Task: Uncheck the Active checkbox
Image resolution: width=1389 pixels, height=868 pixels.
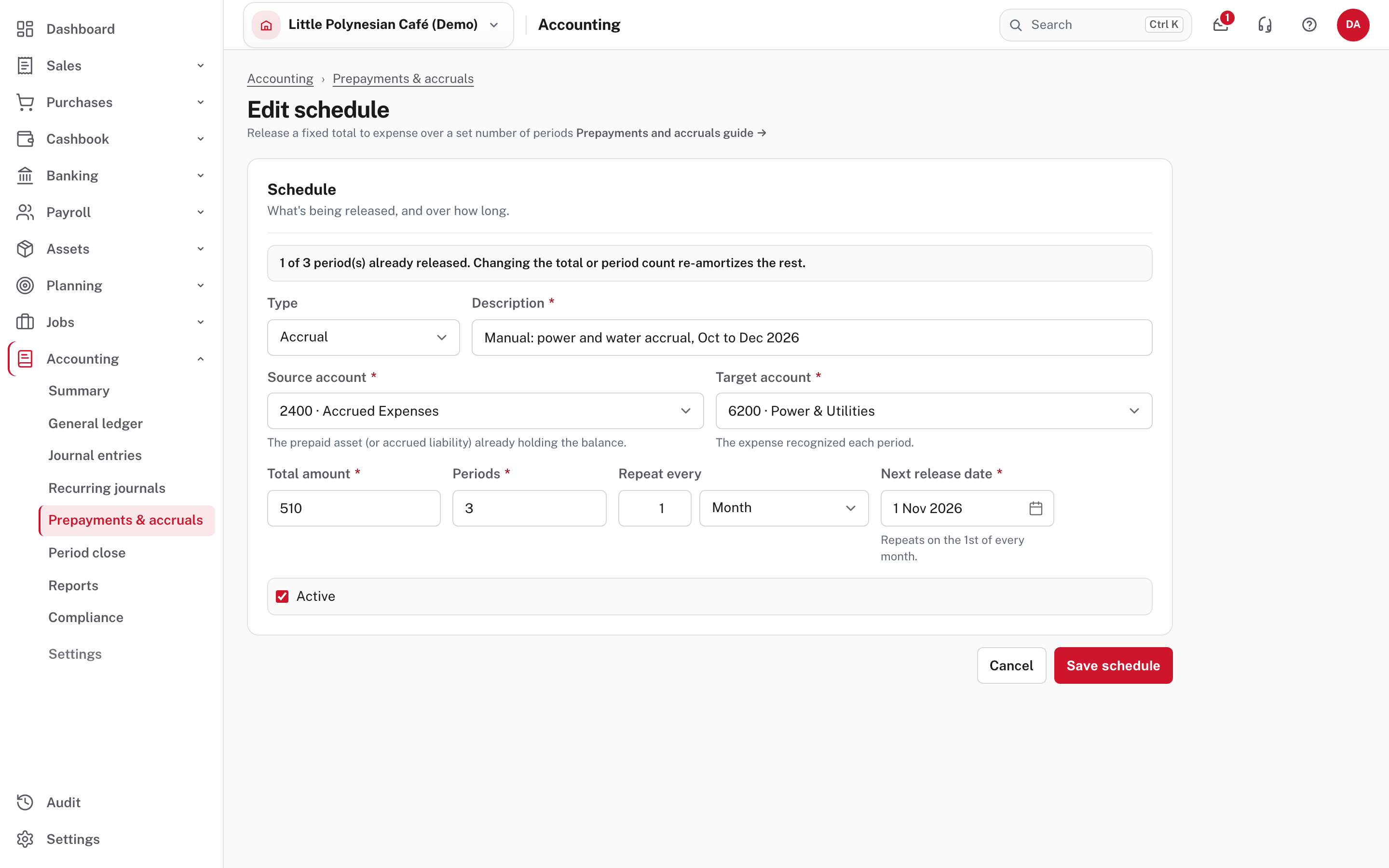Action: (283, 597)
